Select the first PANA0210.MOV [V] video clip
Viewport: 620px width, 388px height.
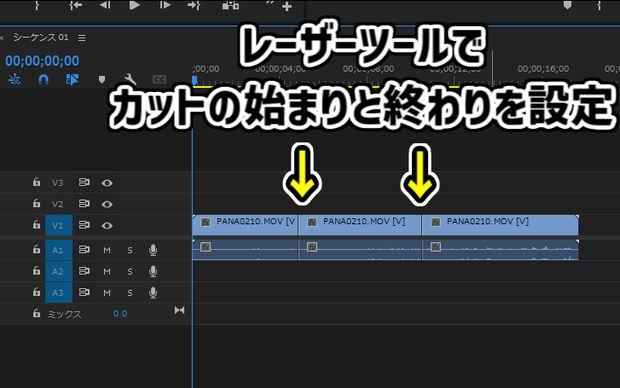point(245,225)
